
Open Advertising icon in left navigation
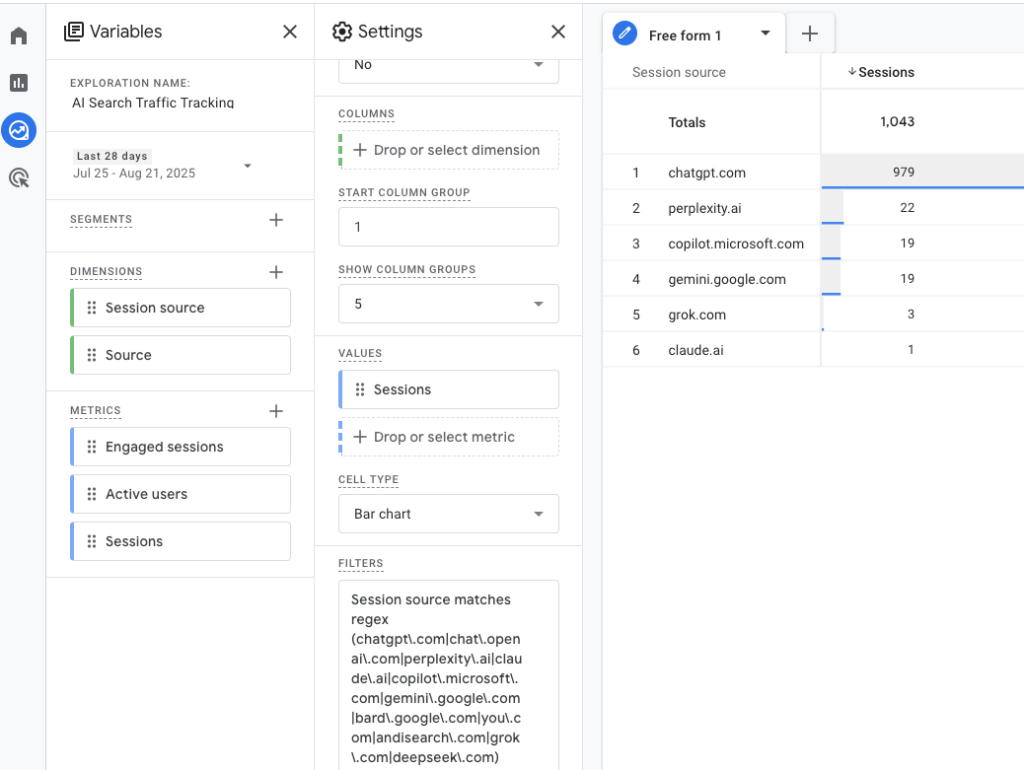click(x=19, y=178)
